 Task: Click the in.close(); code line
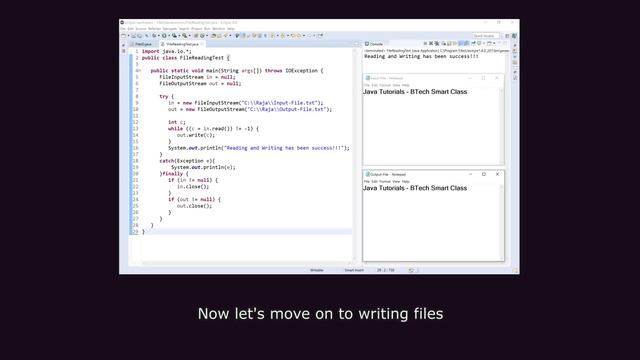[x=193, y=187]
